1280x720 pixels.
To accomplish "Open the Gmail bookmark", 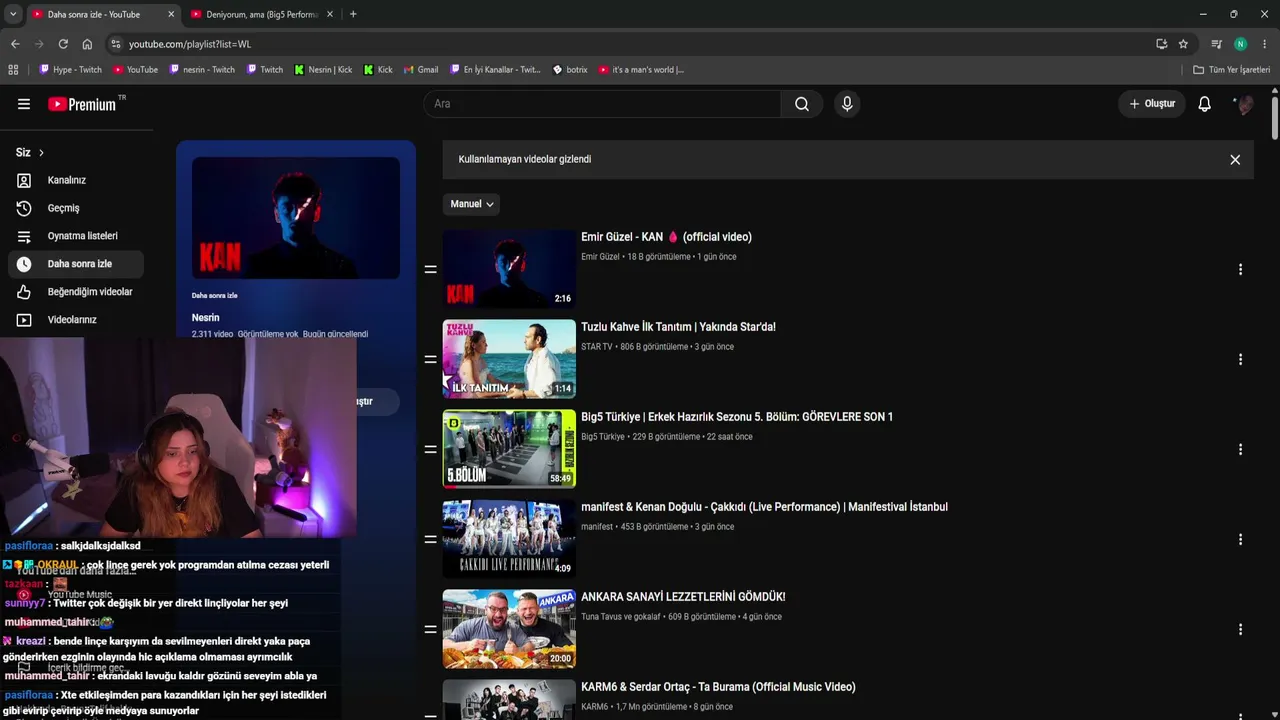I will [x=421, y=70].
